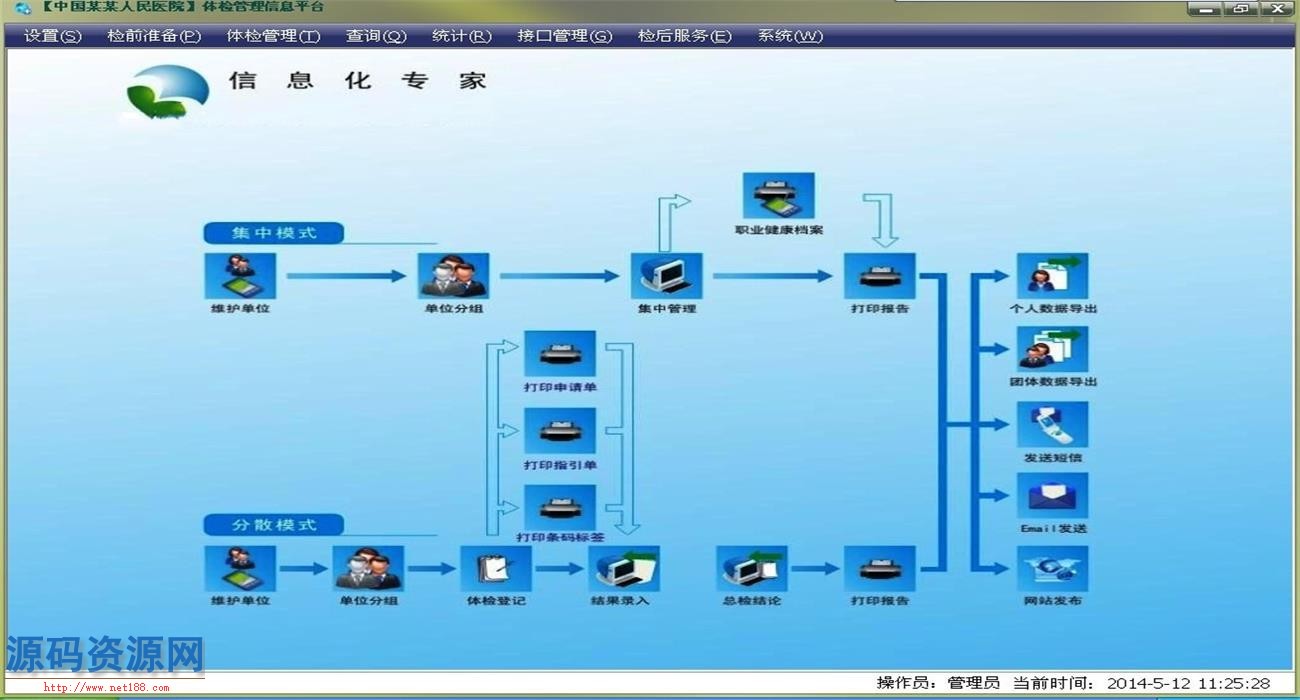Open 单位分组 icon in 集中模式 row
Image resolution: width=1300 pixels, height=700 pixels.
454,276
